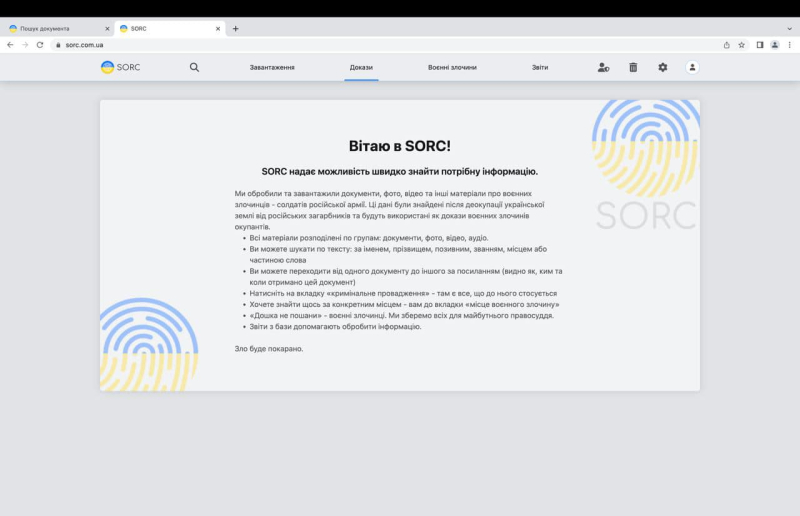The width and height of the screenshot is (800, 516).
Task: Open the trash bin icon
Action: [633, 67]
